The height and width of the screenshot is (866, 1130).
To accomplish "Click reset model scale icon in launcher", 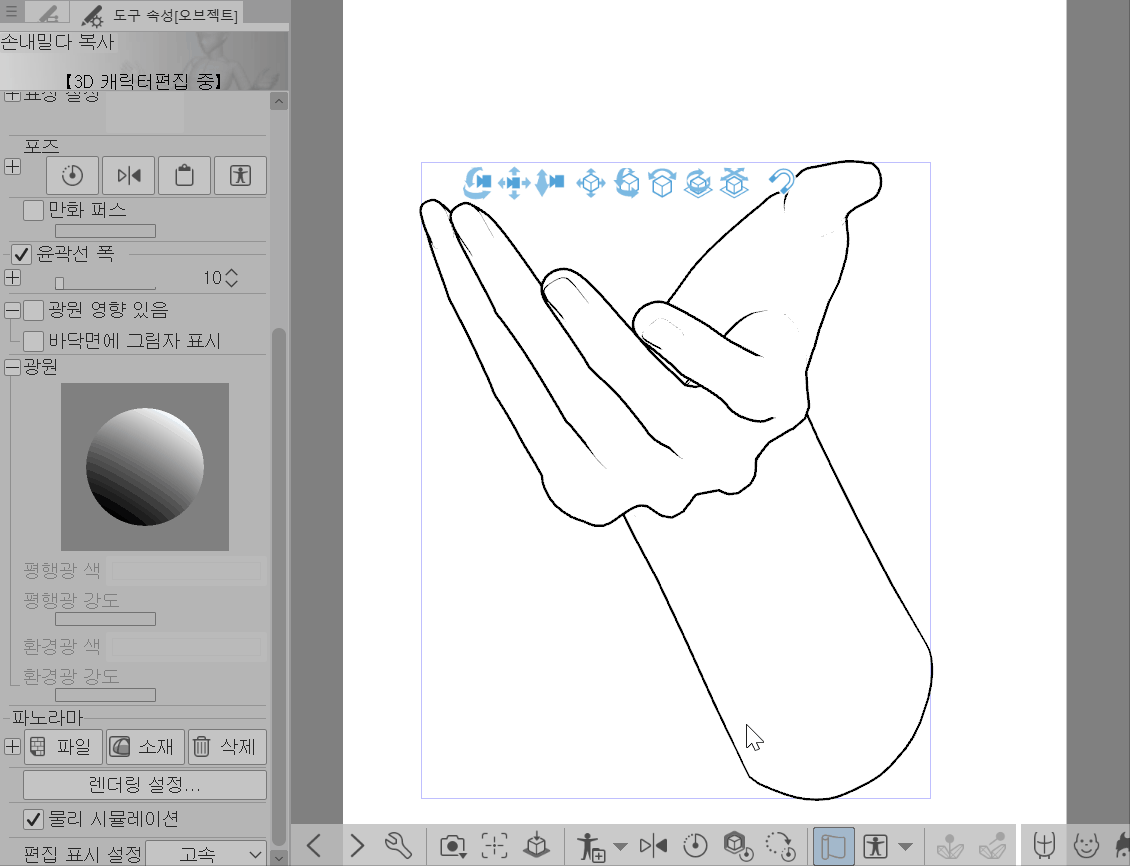I will 738,845.
